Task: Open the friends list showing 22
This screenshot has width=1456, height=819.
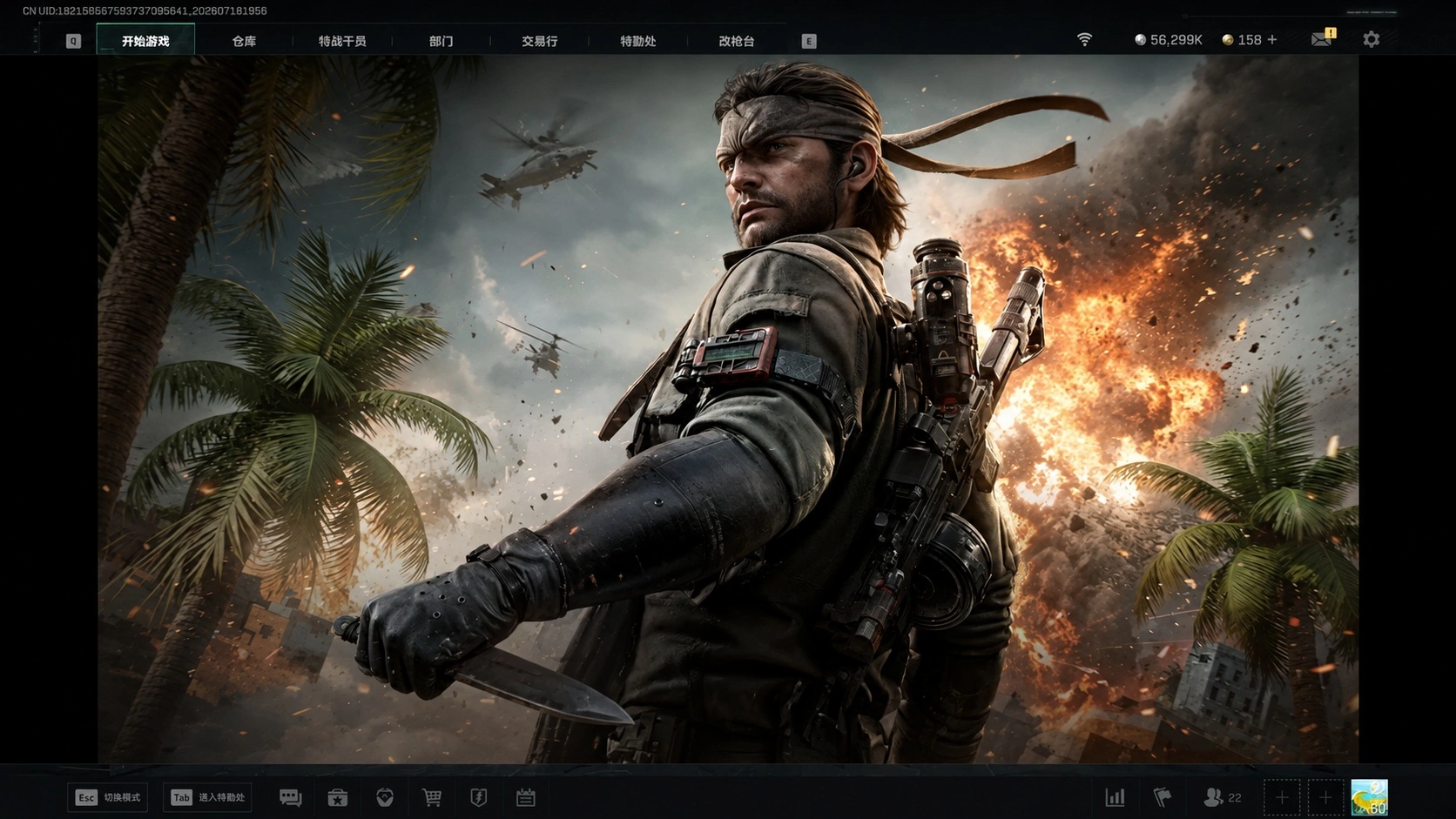Action: [x=1223, y=797]
